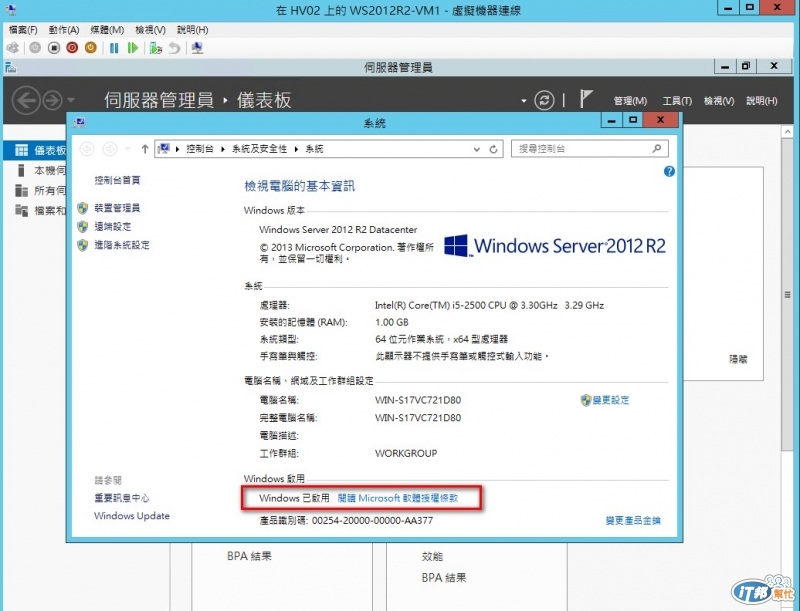Viewport: 800px width, 611px height.
Task: Open Server Manager 說明(H) menu
Action: pos(762,101)
